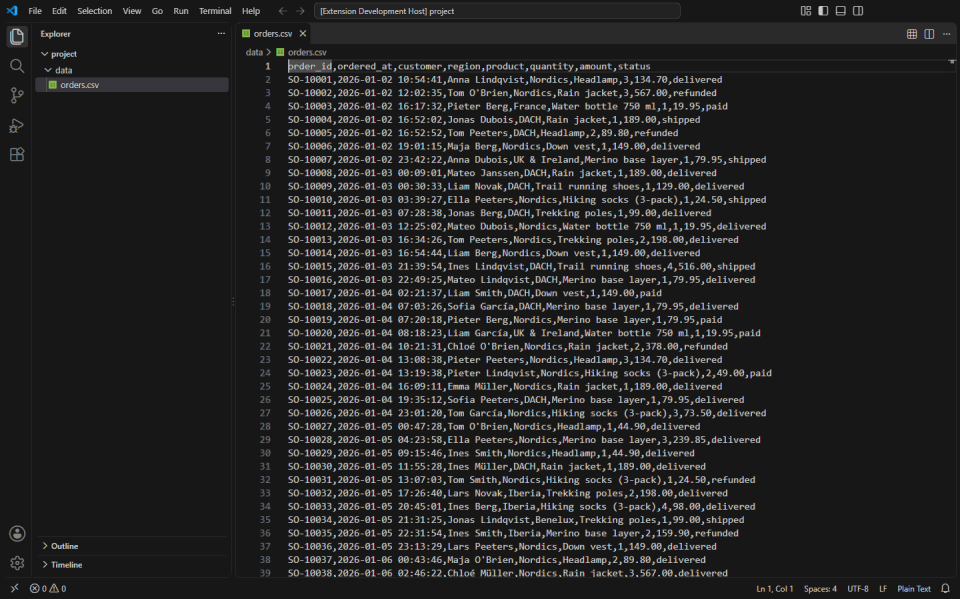Open Explorer Views and More Actions
The height and width of the screenshot is (599, 960).
pos(221,34)
